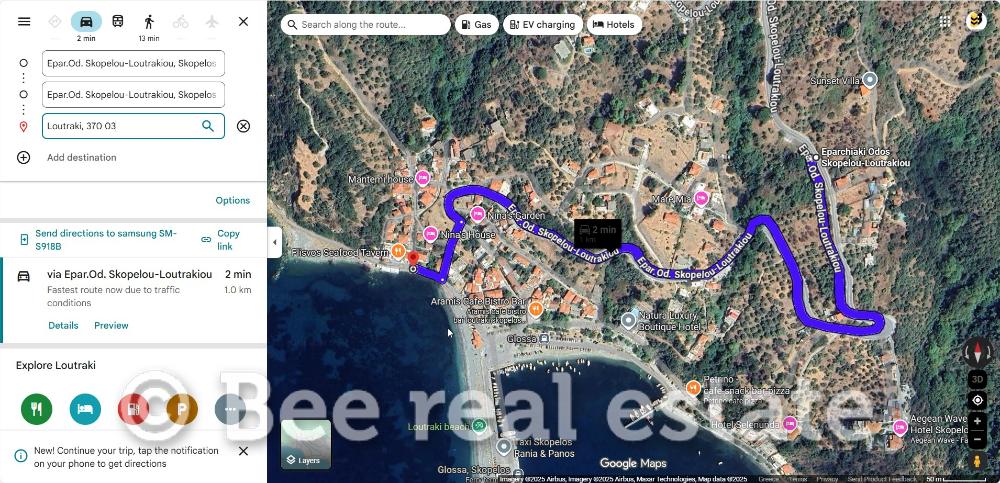Viewport: 1000px width, 483px height.
Task: Explore restaurants with green fork icon
Action: point(36,409)
